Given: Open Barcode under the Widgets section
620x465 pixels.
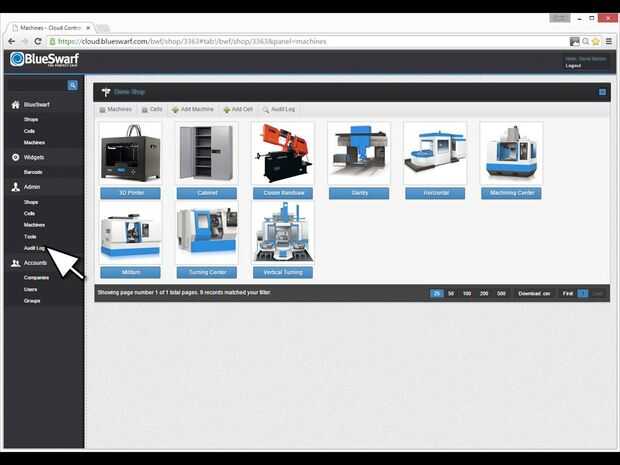Looking at the screenshot, I should point(33,172).
